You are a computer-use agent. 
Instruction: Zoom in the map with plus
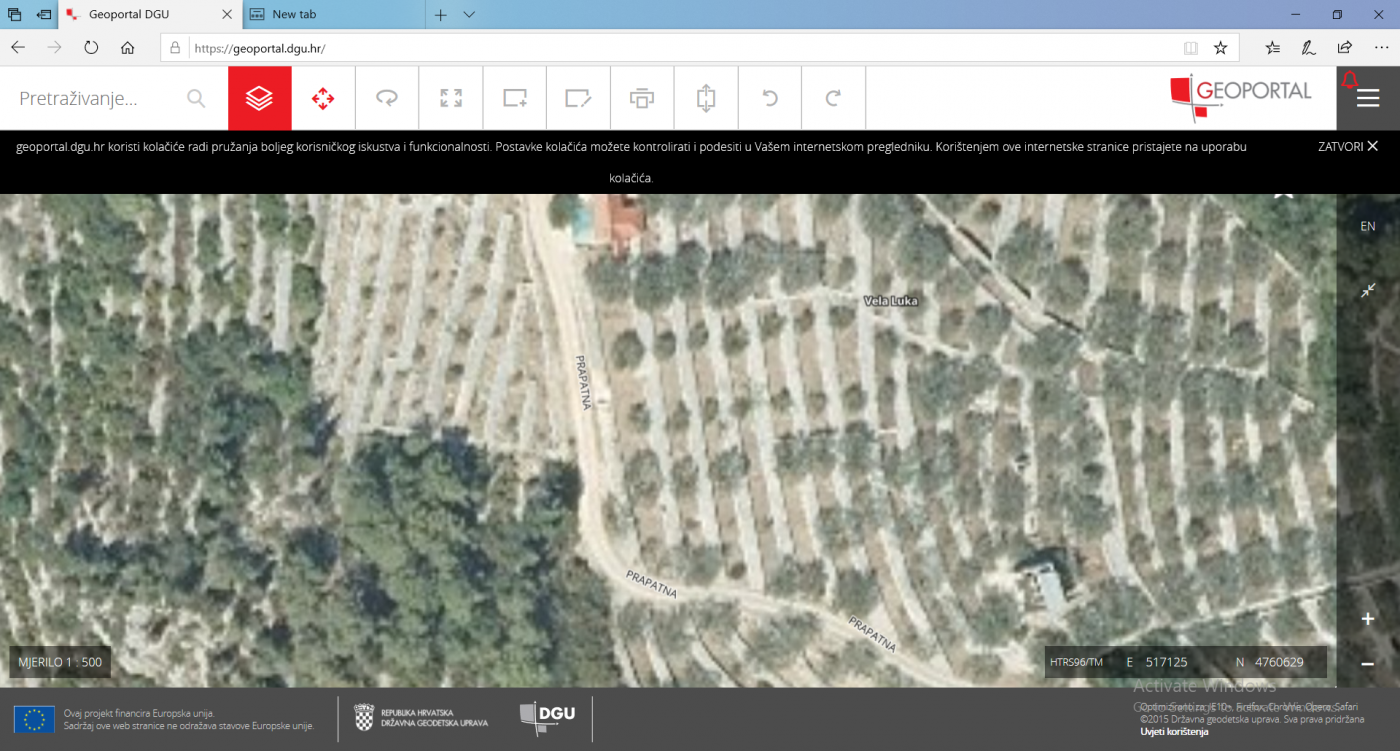tap(1368, 619)
